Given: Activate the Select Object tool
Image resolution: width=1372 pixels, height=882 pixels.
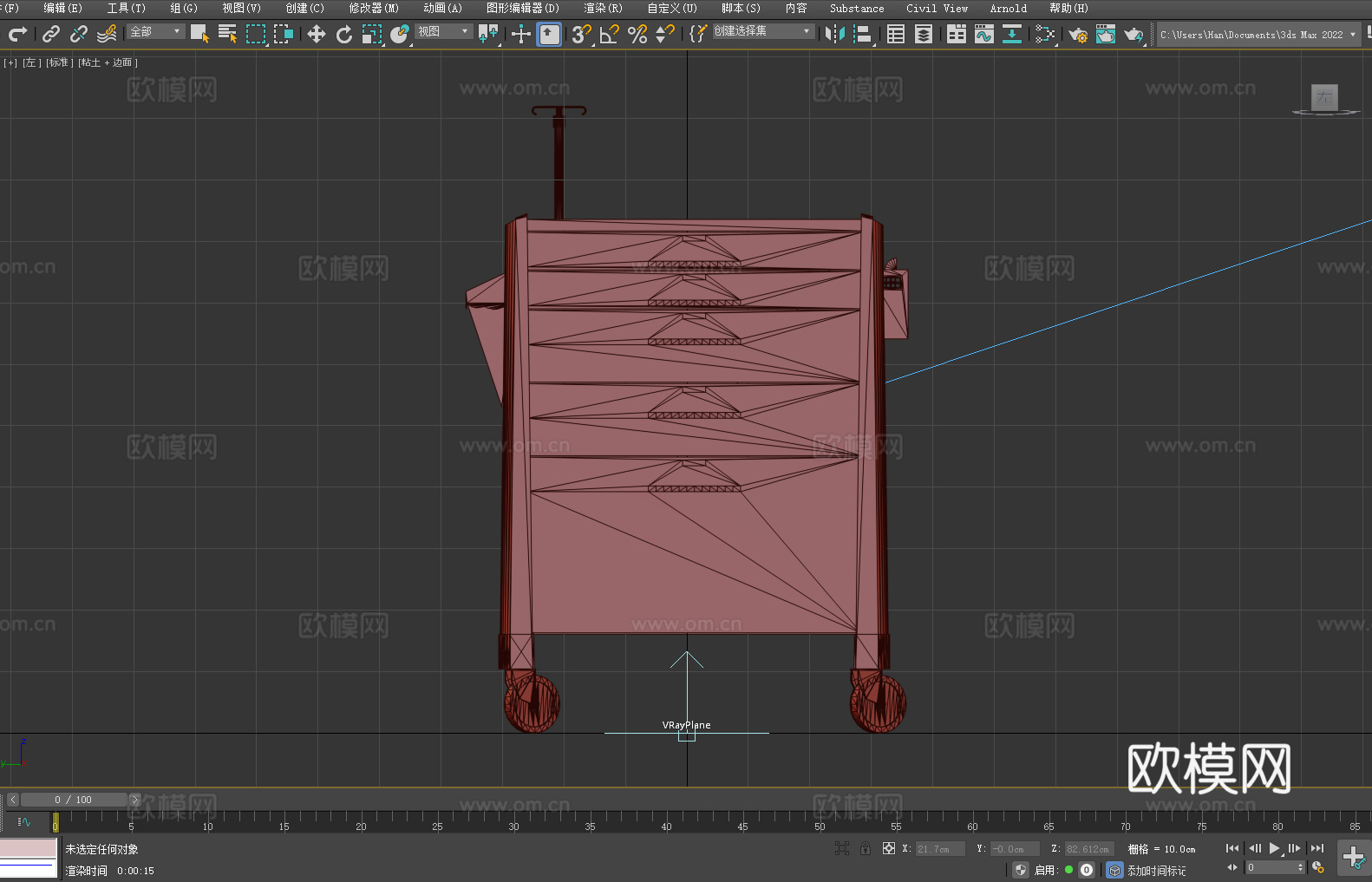Looking at the screenshot, I should tap(199, 34).
